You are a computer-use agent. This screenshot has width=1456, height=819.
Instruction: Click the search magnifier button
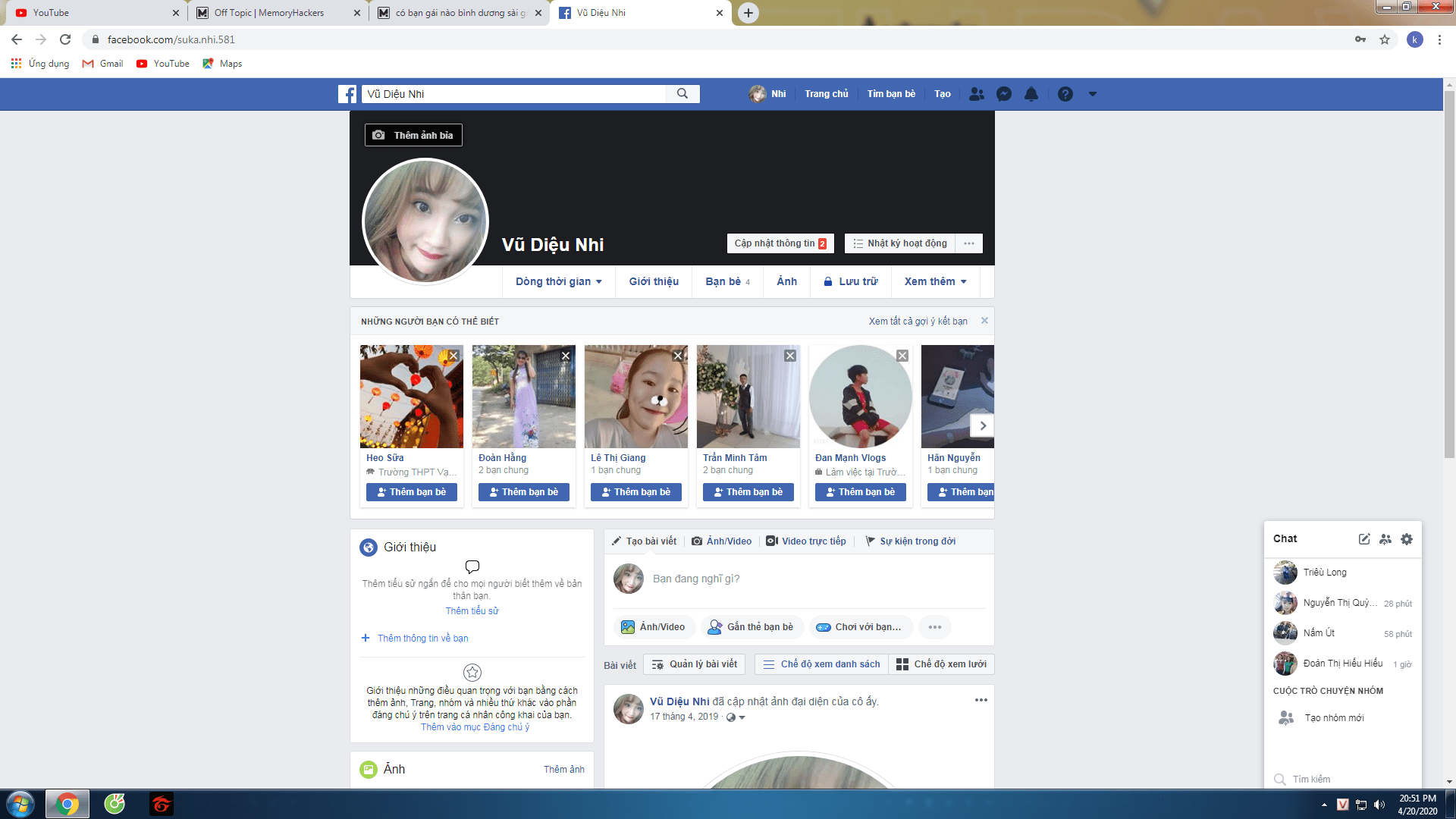coord(682,94)
